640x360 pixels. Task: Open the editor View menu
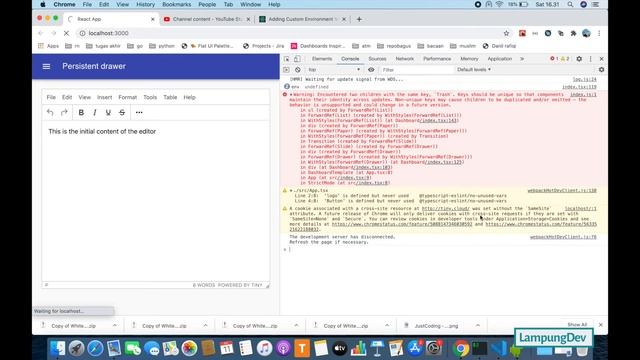(84, 97)
